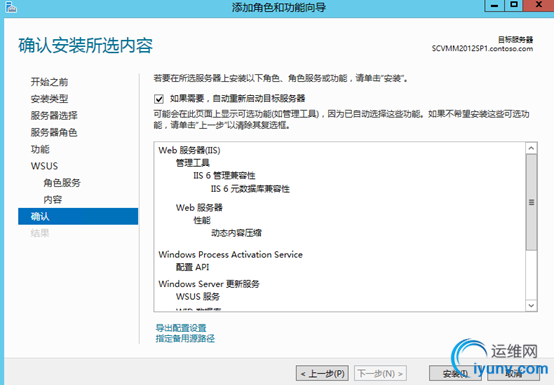This screenshot has height=385, width=554.
Task: Click the features list scrollbar thumb
Action: click(531, 202)
